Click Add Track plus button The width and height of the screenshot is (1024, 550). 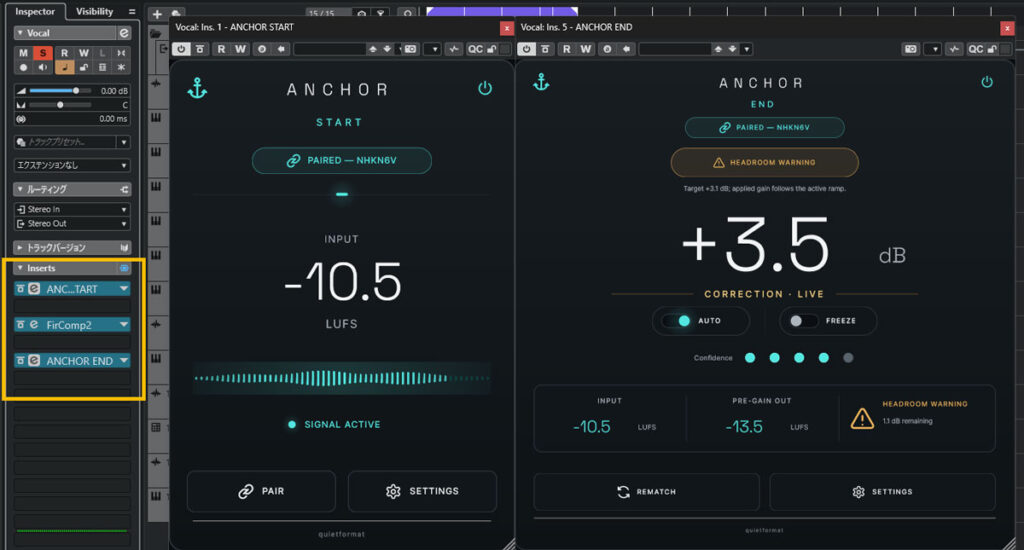pyautogui.click(x=157, y=14)
